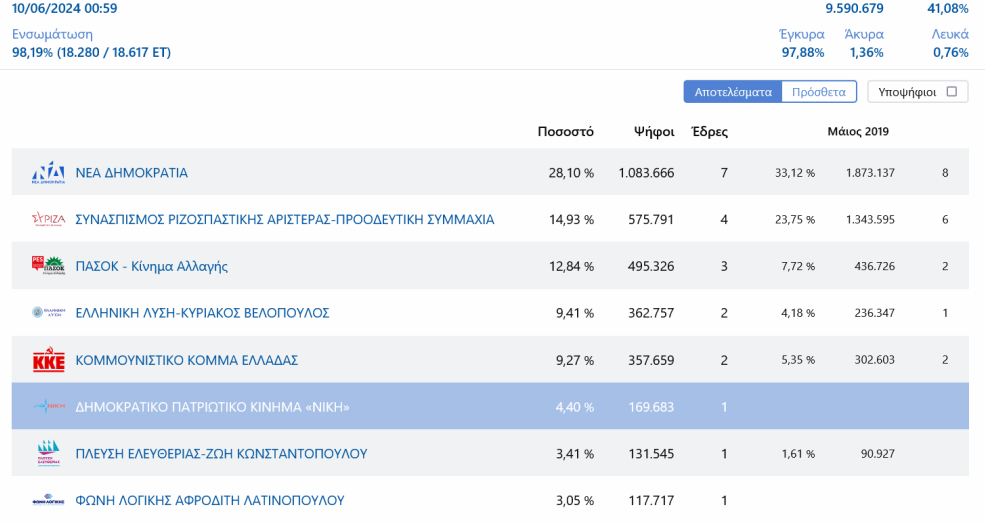
Task: Open the ΚΟΜΜΟΥΝΙΣΤΙΚΟ ΚΟΜΜΑ ΕΛΛΑΔΑΣ link
Action: coord(186,360)
